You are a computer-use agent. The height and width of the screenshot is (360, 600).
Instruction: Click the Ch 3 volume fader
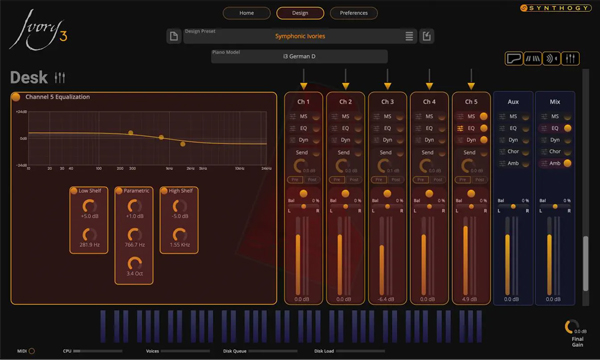382,256
